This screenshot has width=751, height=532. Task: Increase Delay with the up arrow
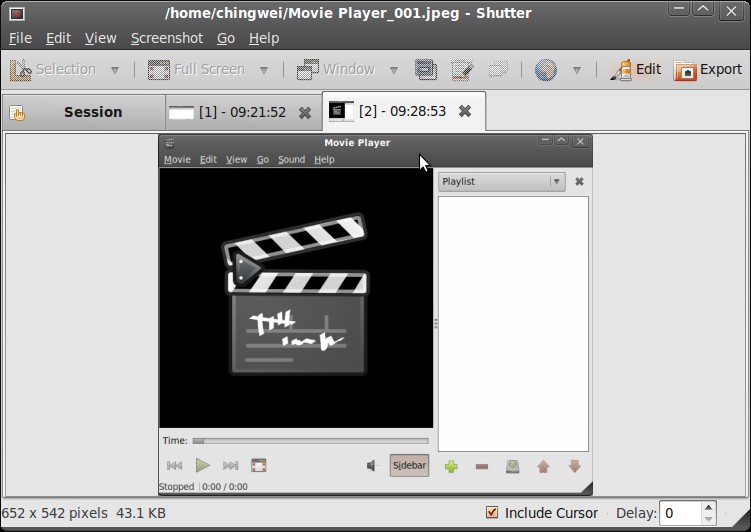[708, 507]
